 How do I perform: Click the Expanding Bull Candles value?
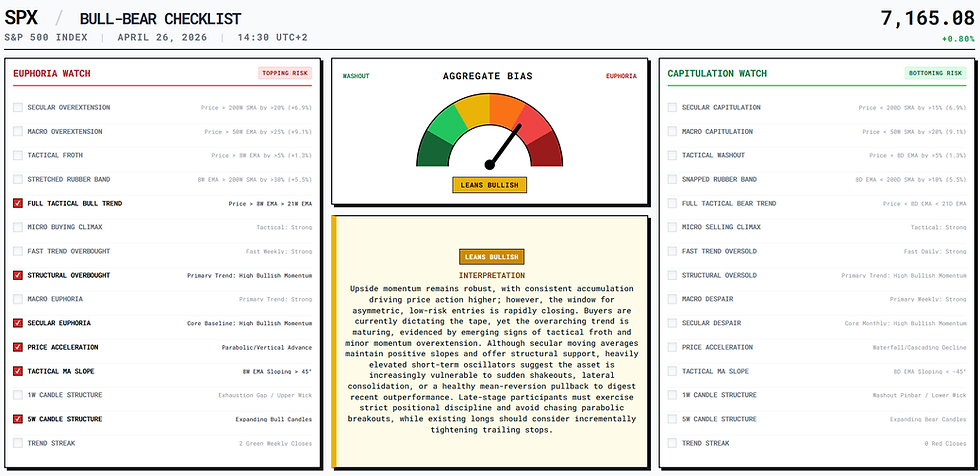point(274,419)
